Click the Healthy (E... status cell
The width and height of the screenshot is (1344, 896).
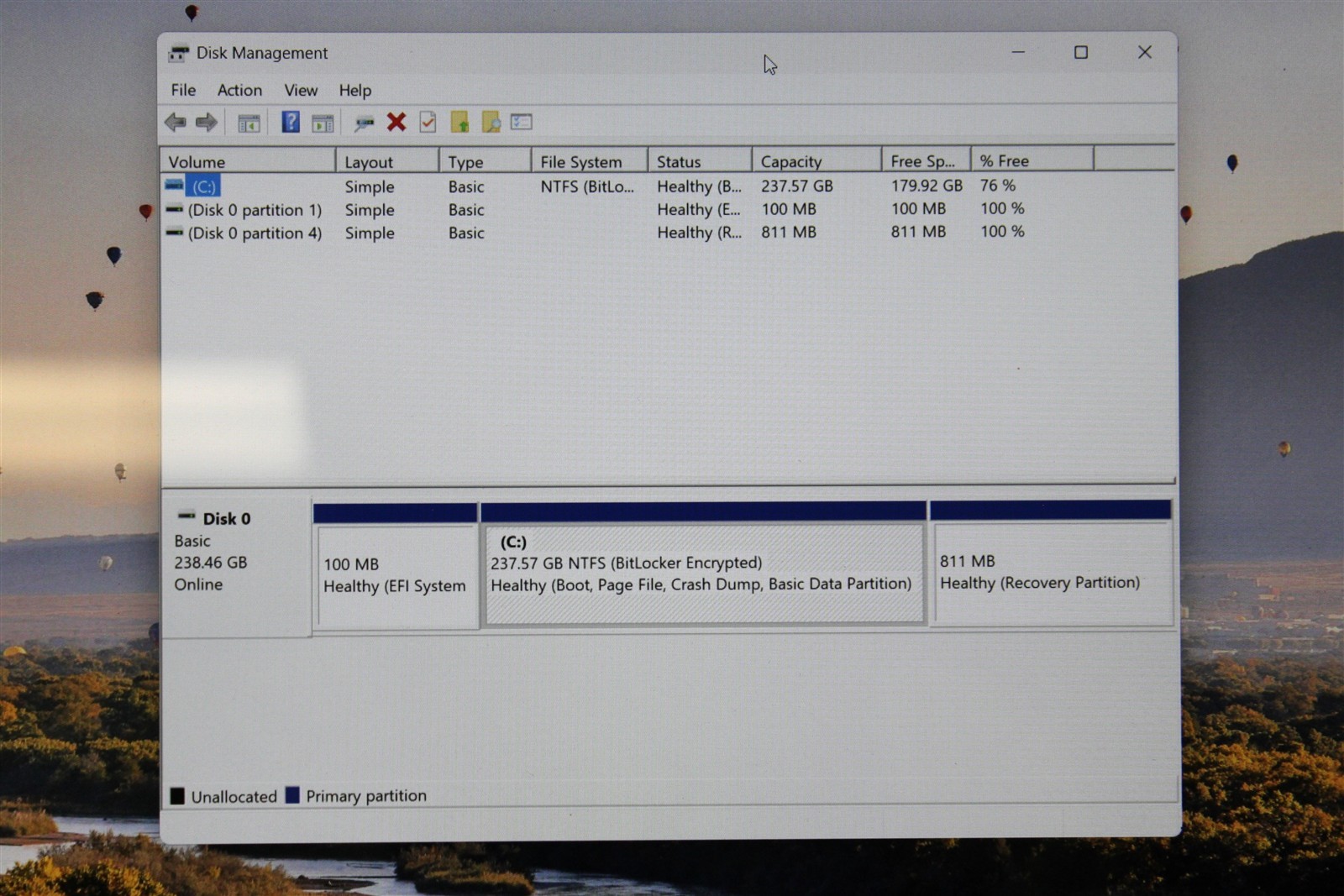[x=699, y=209]
